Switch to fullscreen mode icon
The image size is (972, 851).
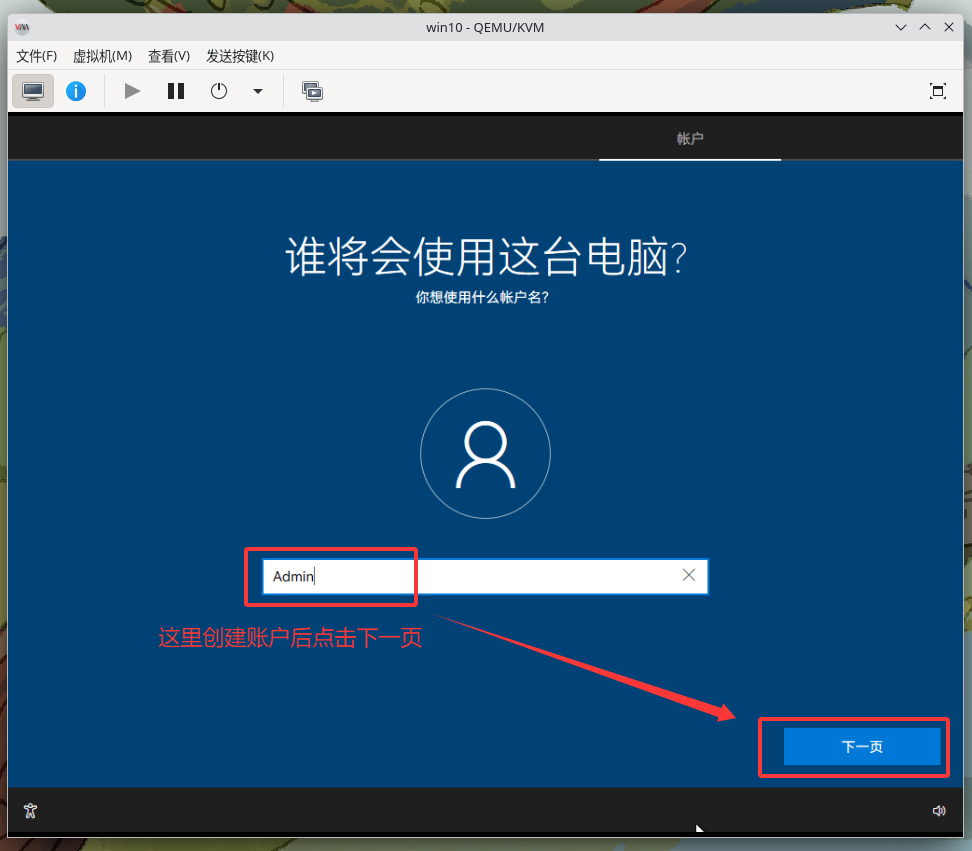coord(938,91)
